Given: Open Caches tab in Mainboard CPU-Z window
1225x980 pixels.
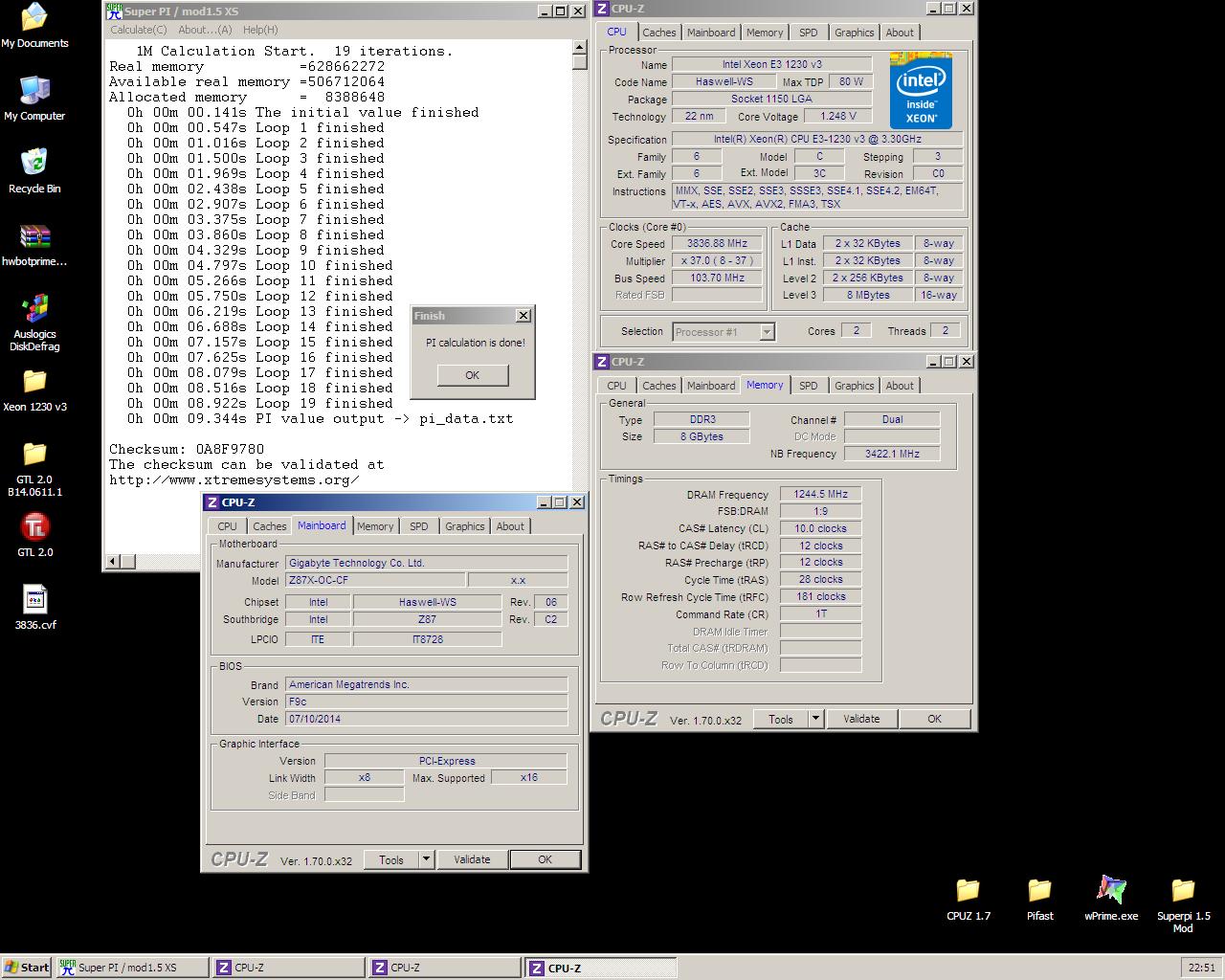Looking at the screenshot, I should click(269, 526).
